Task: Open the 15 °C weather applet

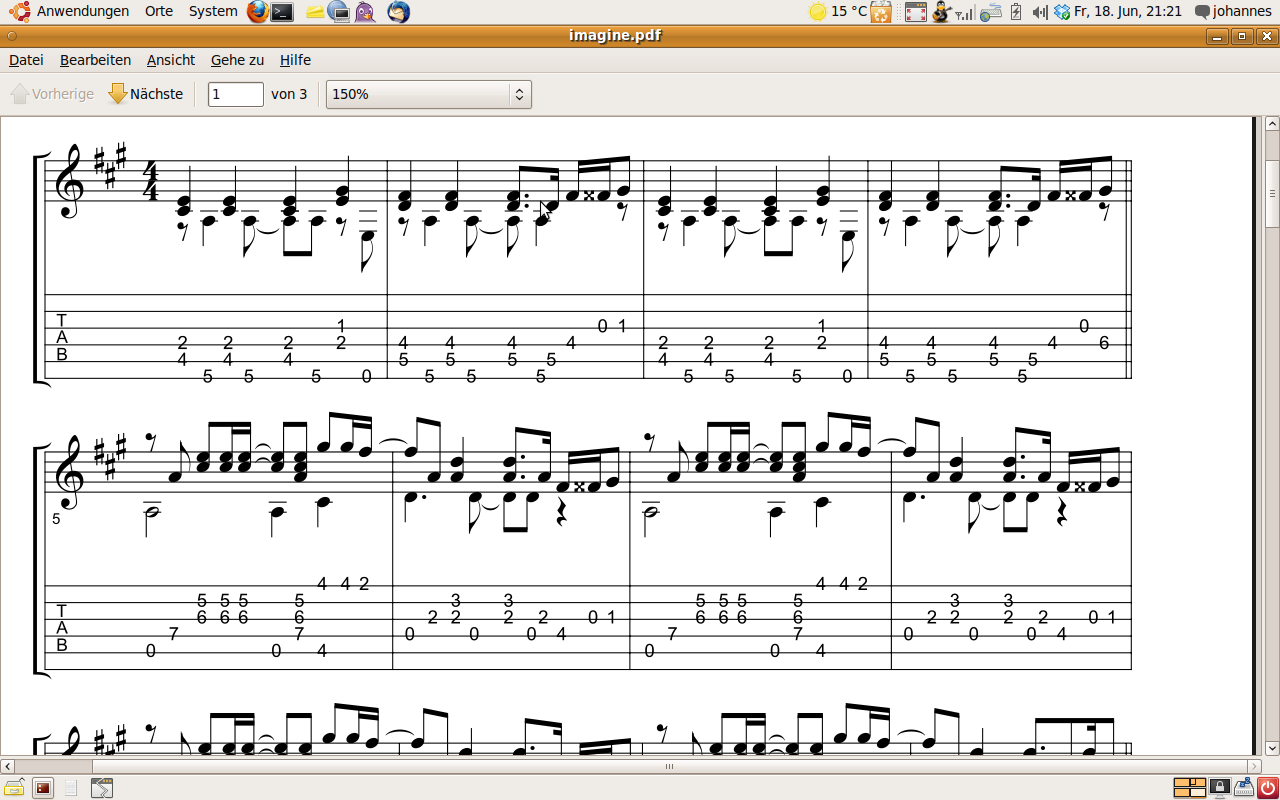Action: [838, 12]
